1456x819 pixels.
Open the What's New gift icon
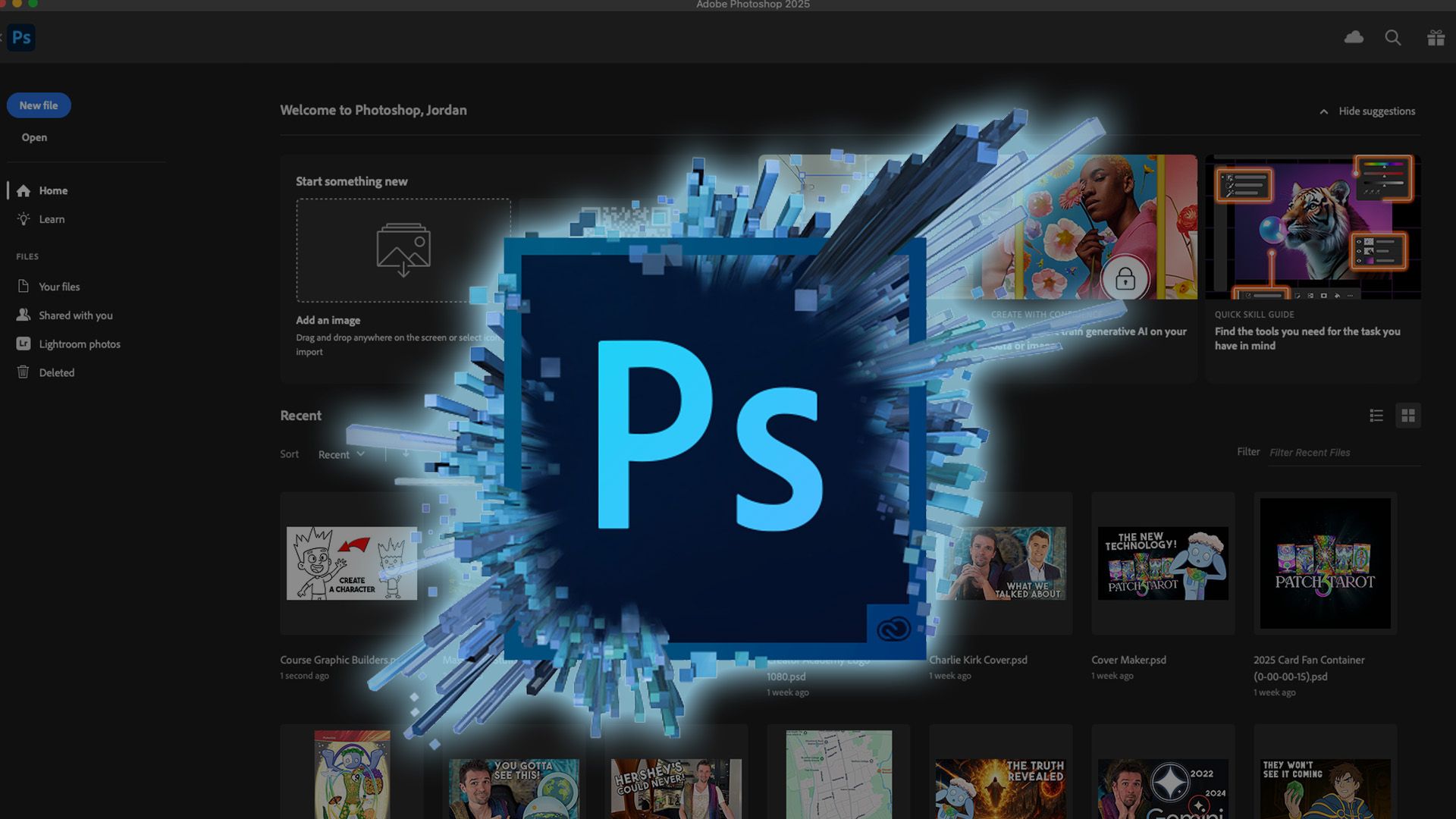[1436, 37]
